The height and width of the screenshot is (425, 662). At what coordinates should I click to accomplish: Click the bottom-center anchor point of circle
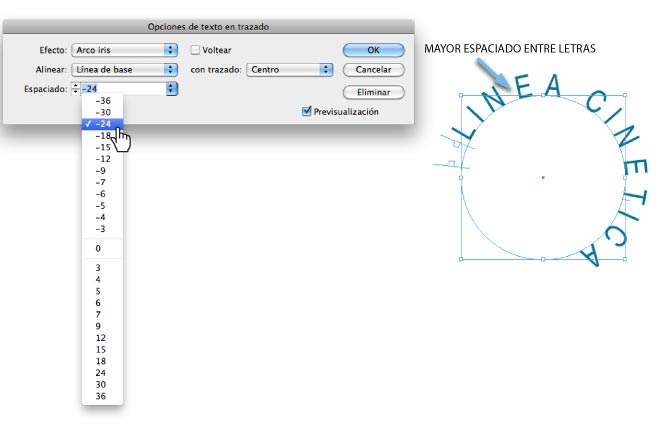pyautogui.click(x=543, y=259)
